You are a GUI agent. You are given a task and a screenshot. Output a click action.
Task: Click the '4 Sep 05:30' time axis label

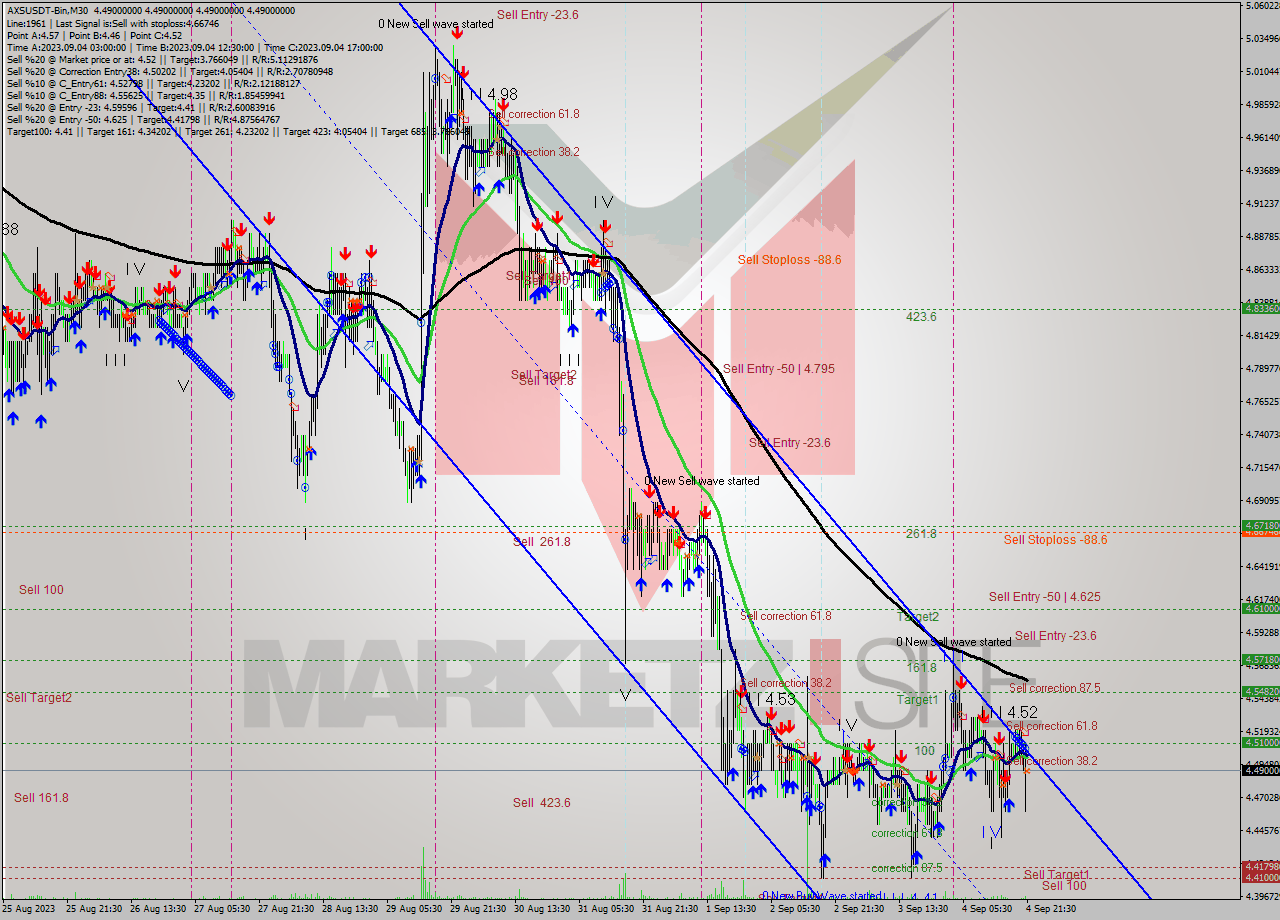click(987, 909)
